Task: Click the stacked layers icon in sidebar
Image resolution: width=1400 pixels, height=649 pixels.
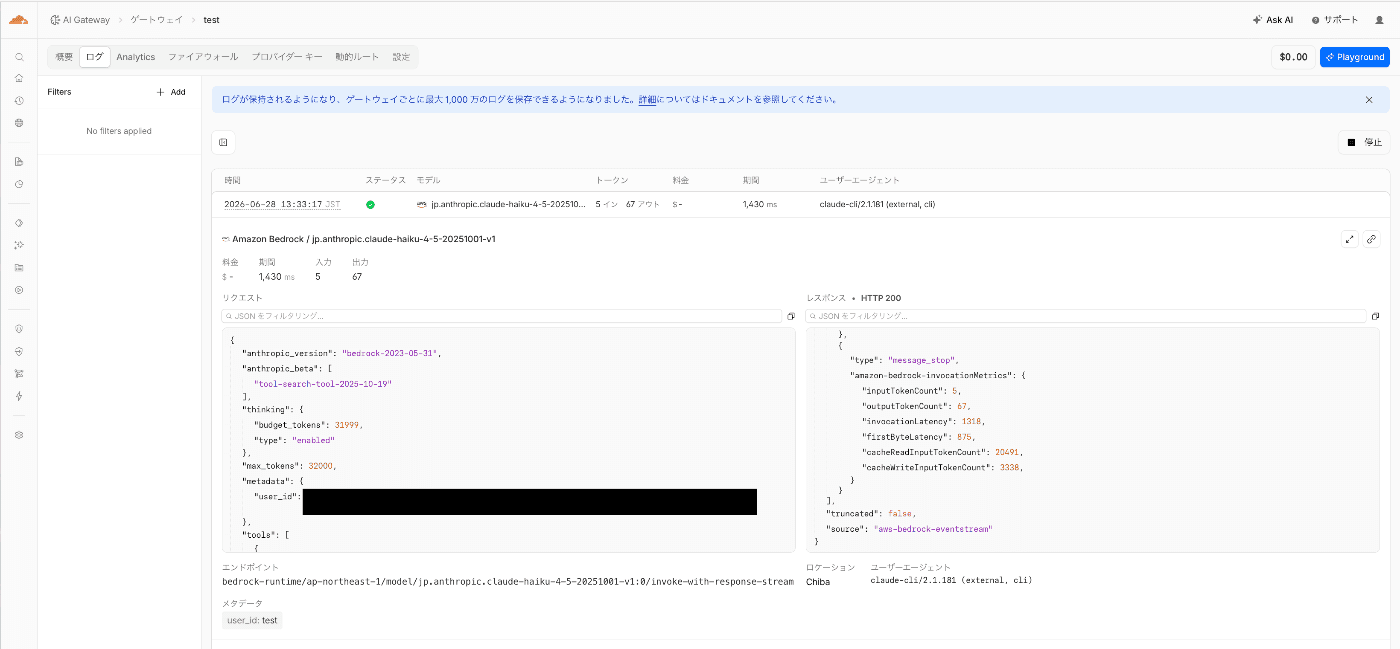Action: point(19,435)
